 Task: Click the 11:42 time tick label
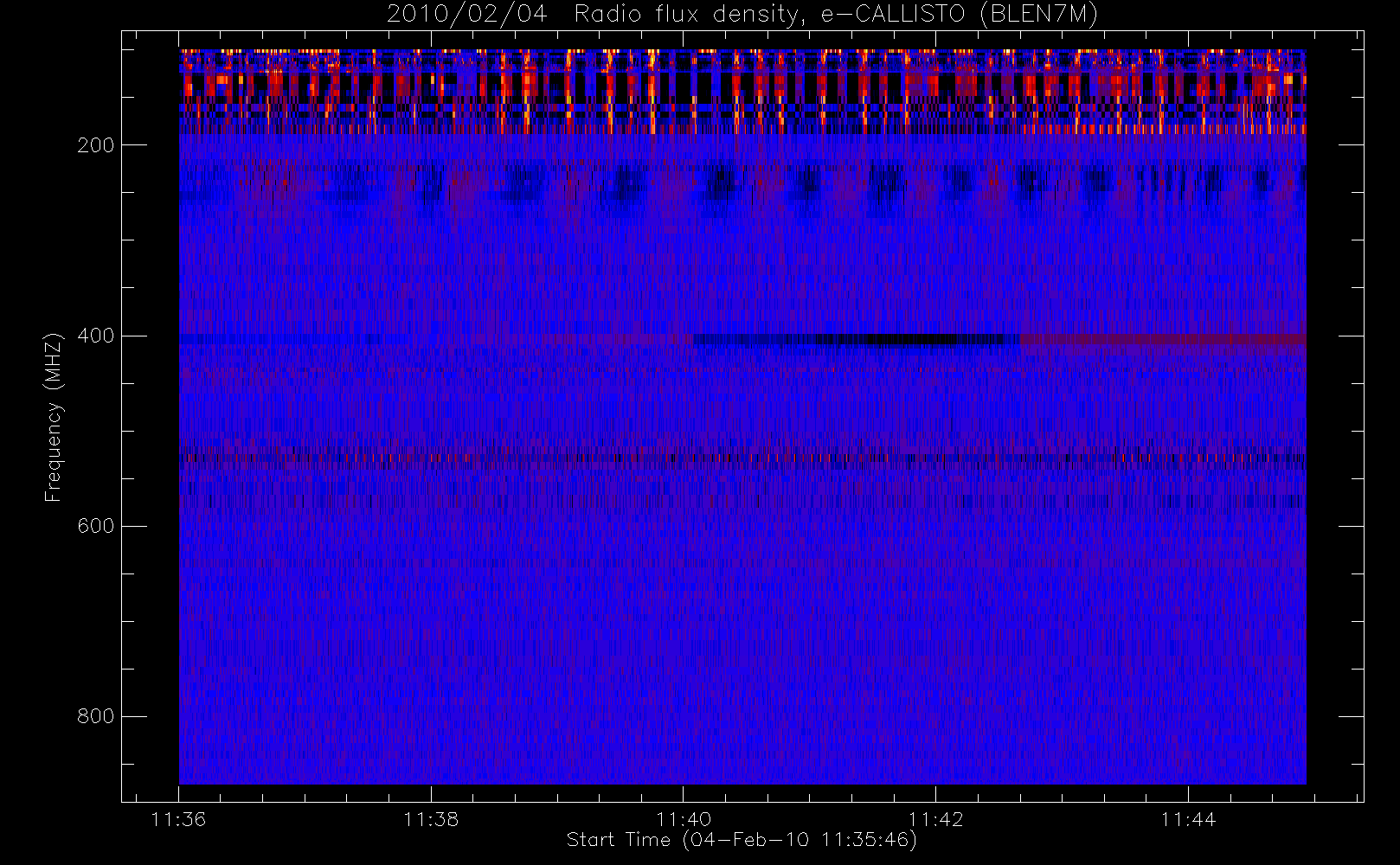point(936,819)
